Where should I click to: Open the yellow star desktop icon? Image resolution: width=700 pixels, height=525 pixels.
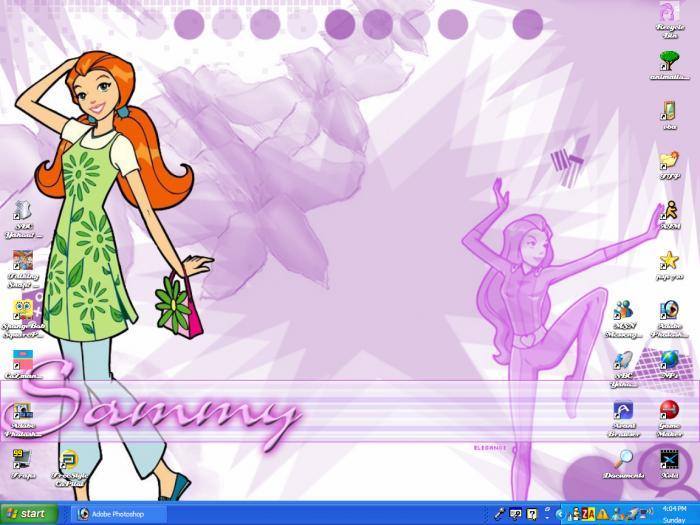669,260
